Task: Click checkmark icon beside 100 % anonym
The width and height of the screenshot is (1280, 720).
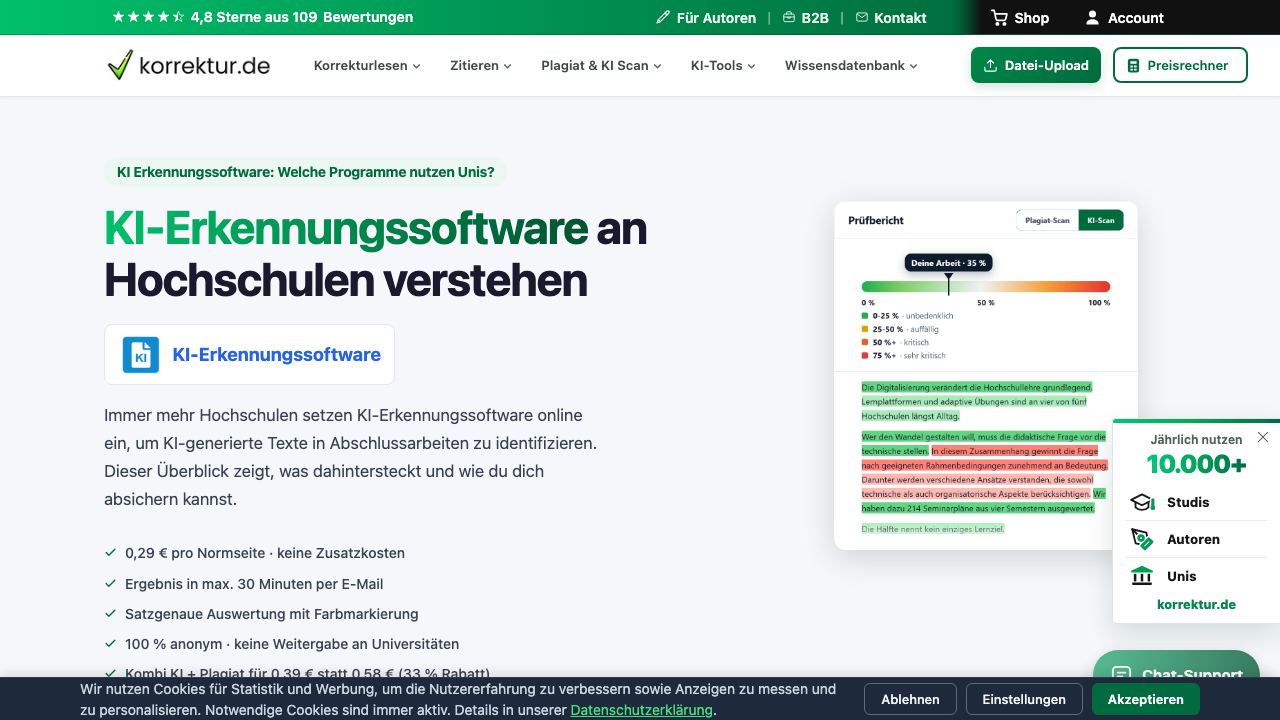Action: pyautogui.click(x=111, y=644)
